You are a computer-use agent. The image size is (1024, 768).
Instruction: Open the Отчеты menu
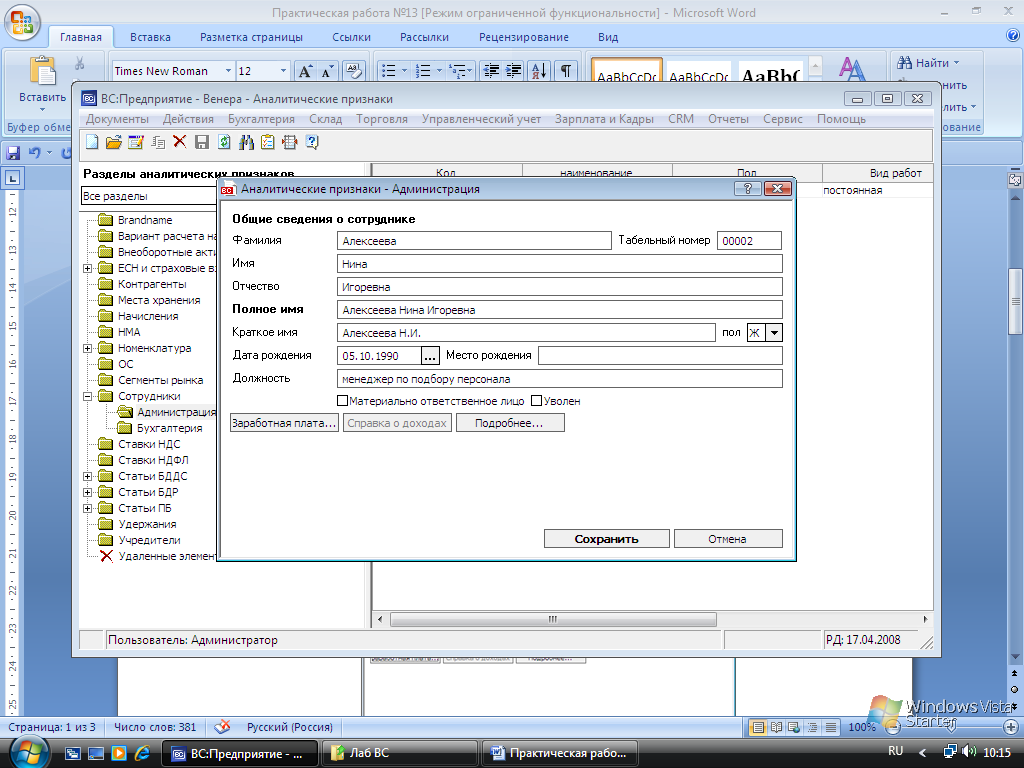728,119
